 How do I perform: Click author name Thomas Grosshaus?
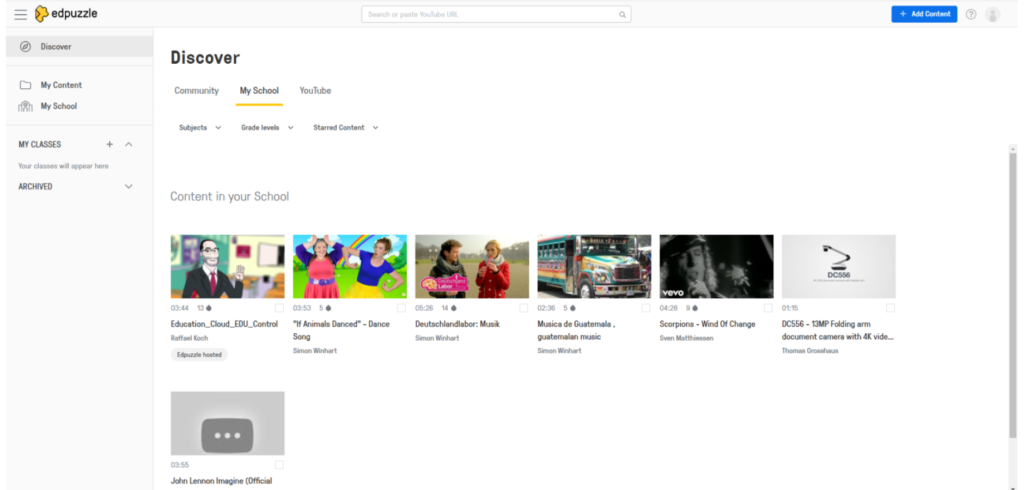(810, 351)
